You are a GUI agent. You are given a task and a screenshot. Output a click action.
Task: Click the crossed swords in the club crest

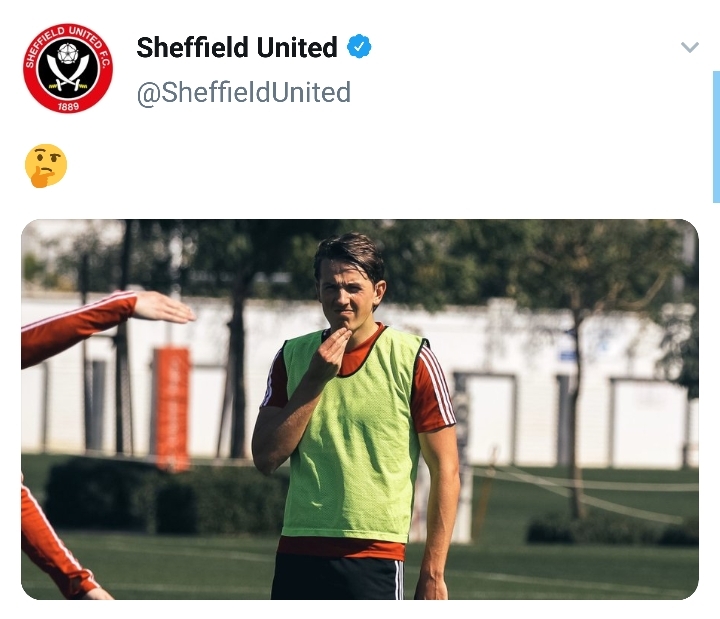68,73
